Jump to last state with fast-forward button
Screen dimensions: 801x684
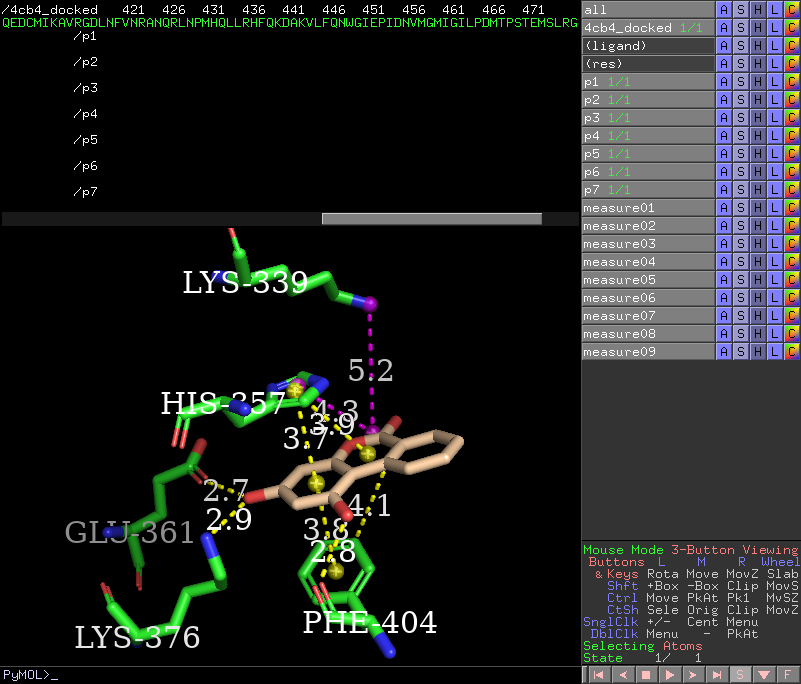tap(716, 675)
